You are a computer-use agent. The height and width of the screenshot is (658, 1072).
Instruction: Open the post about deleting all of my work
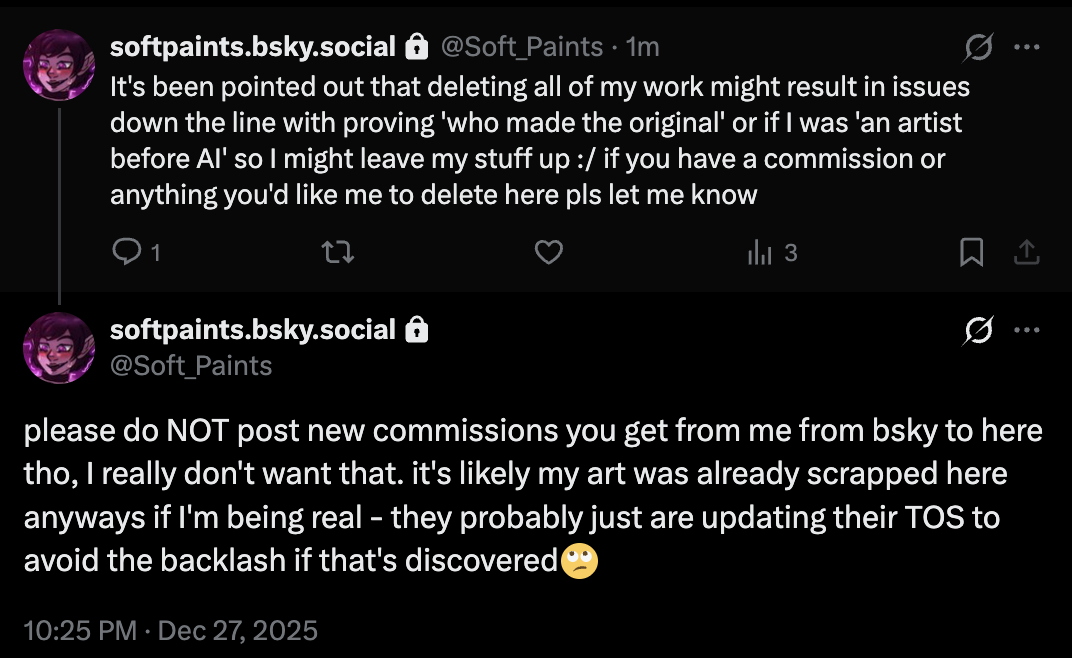pyautogui.click(x=540, y=140)
